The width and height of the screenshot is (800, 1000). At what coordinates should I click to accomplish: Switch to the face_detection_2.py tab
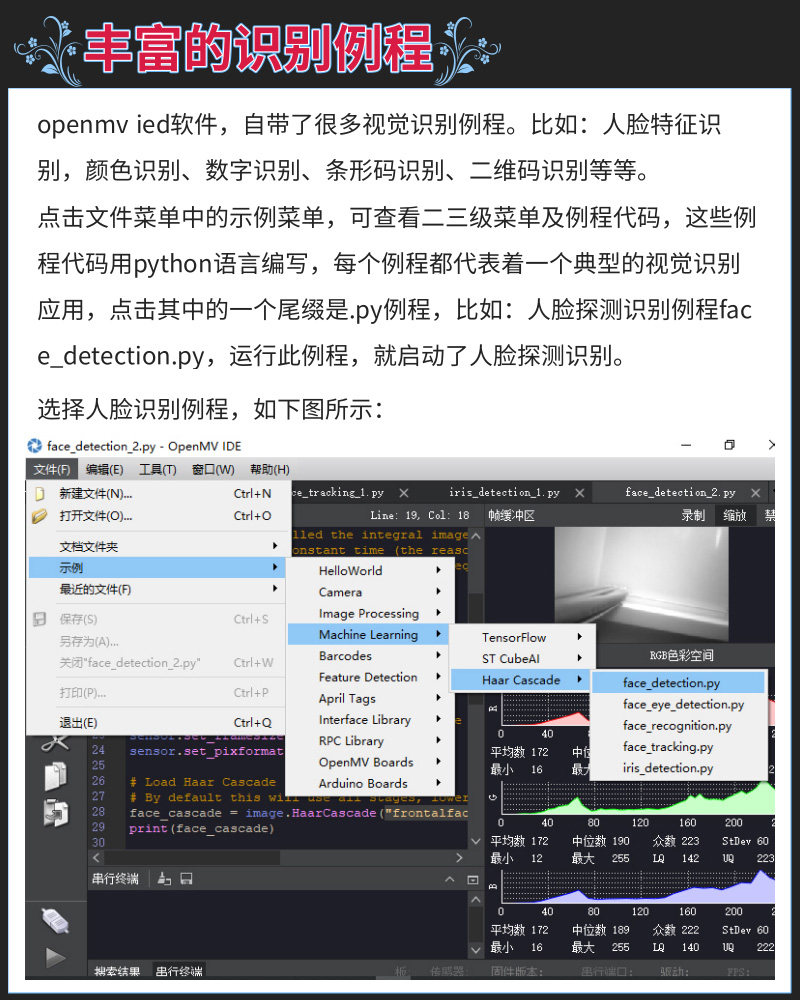coord(680,492)
